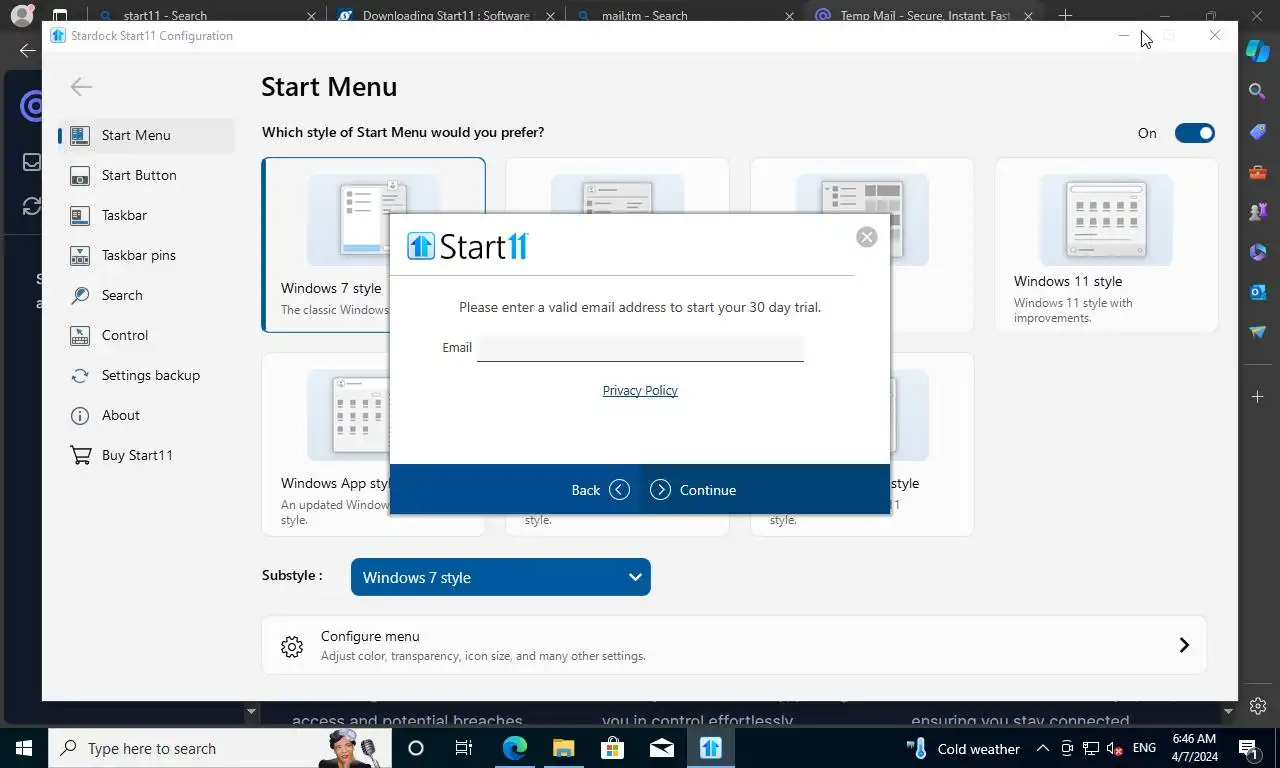Open the Start Button settings section

(x=147, y=175)
